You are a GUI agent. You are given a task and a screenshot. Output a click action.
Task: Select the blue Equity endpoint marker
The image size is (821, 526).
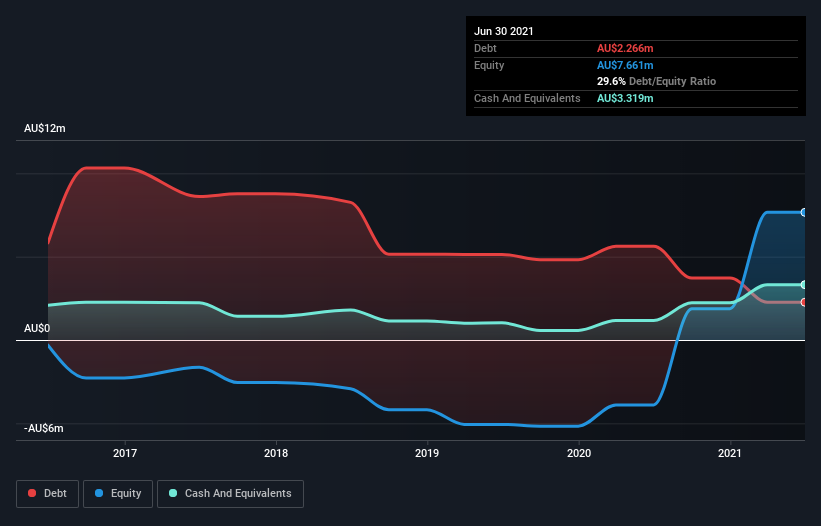click(x=804, y=212)
